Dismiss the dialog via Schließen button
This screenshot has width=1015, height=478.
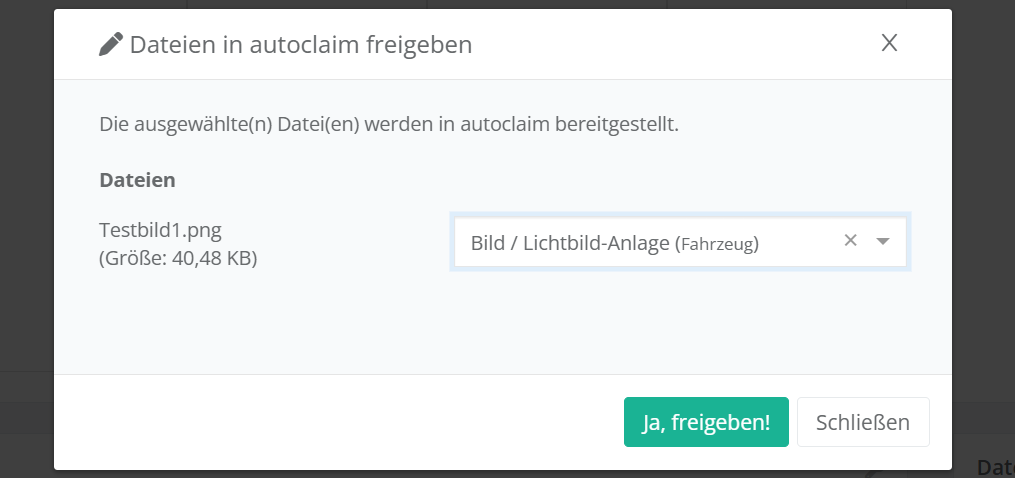click(863, 422)
